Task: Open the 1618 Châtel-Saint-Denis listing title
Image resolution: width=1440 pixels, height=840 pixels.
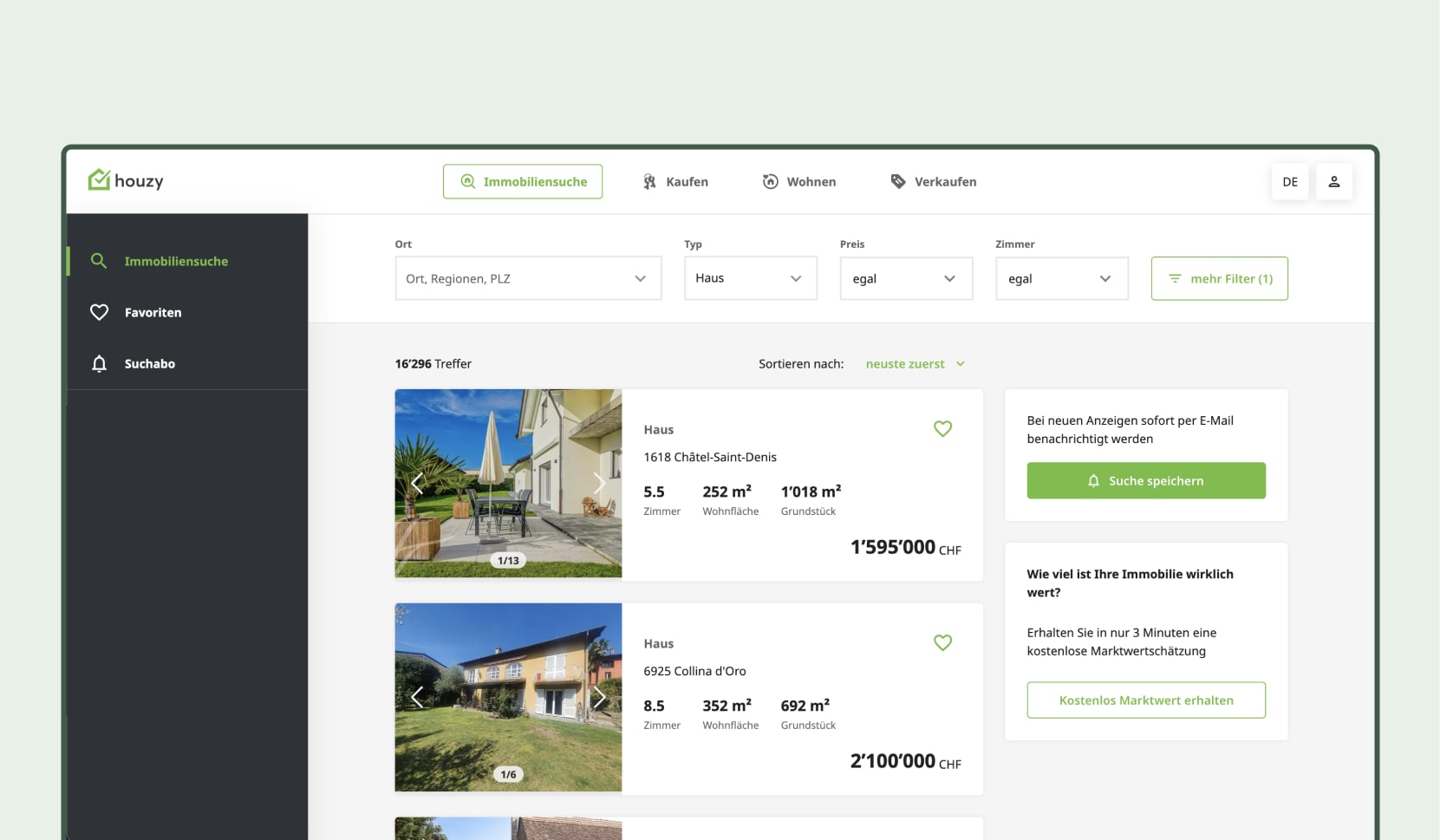Action: [x=710, y=457]
